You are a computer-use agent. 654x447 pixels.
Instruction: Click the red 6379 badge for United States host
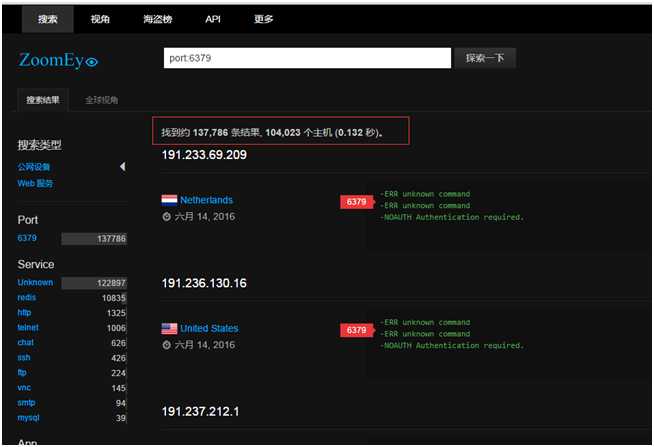tap(357, 330)
